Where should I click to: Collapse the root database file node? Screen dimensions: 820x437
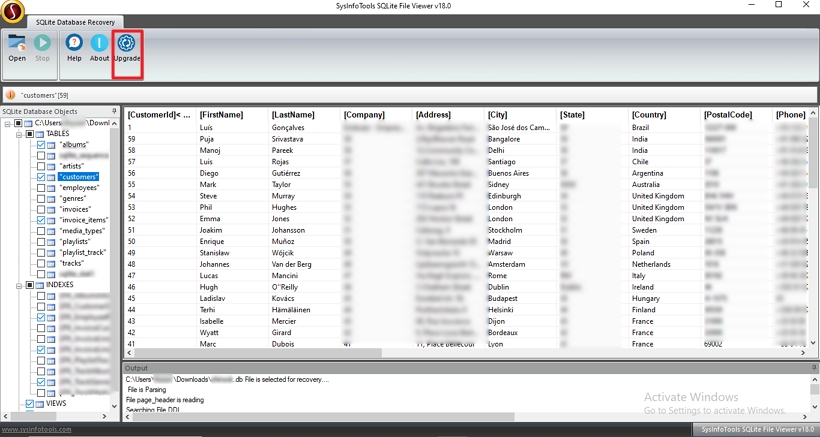pyautogui.click(x=8, y=124)
